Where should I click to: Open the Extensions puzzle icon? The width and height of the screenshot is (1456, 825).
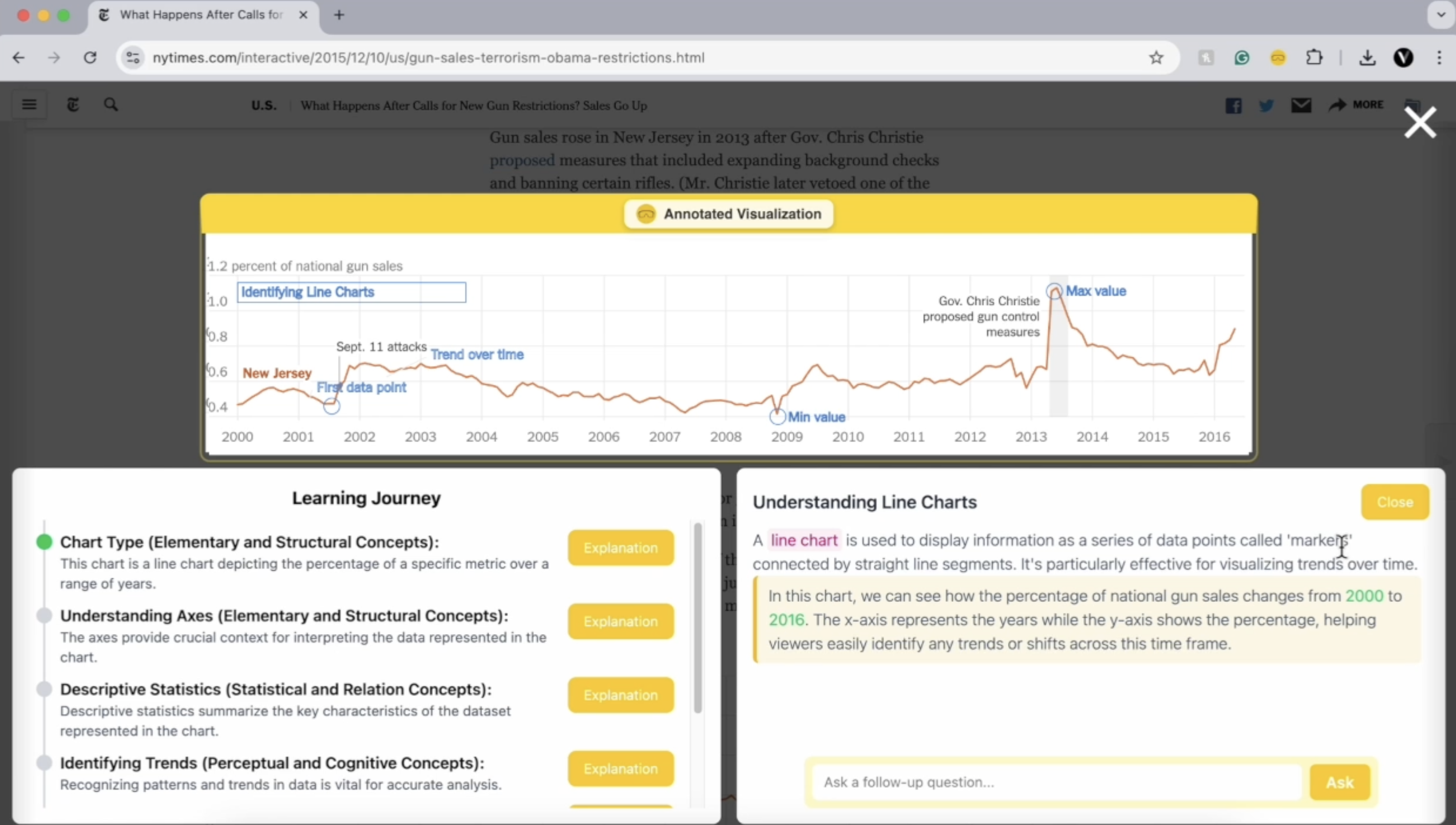(1314, 57)
